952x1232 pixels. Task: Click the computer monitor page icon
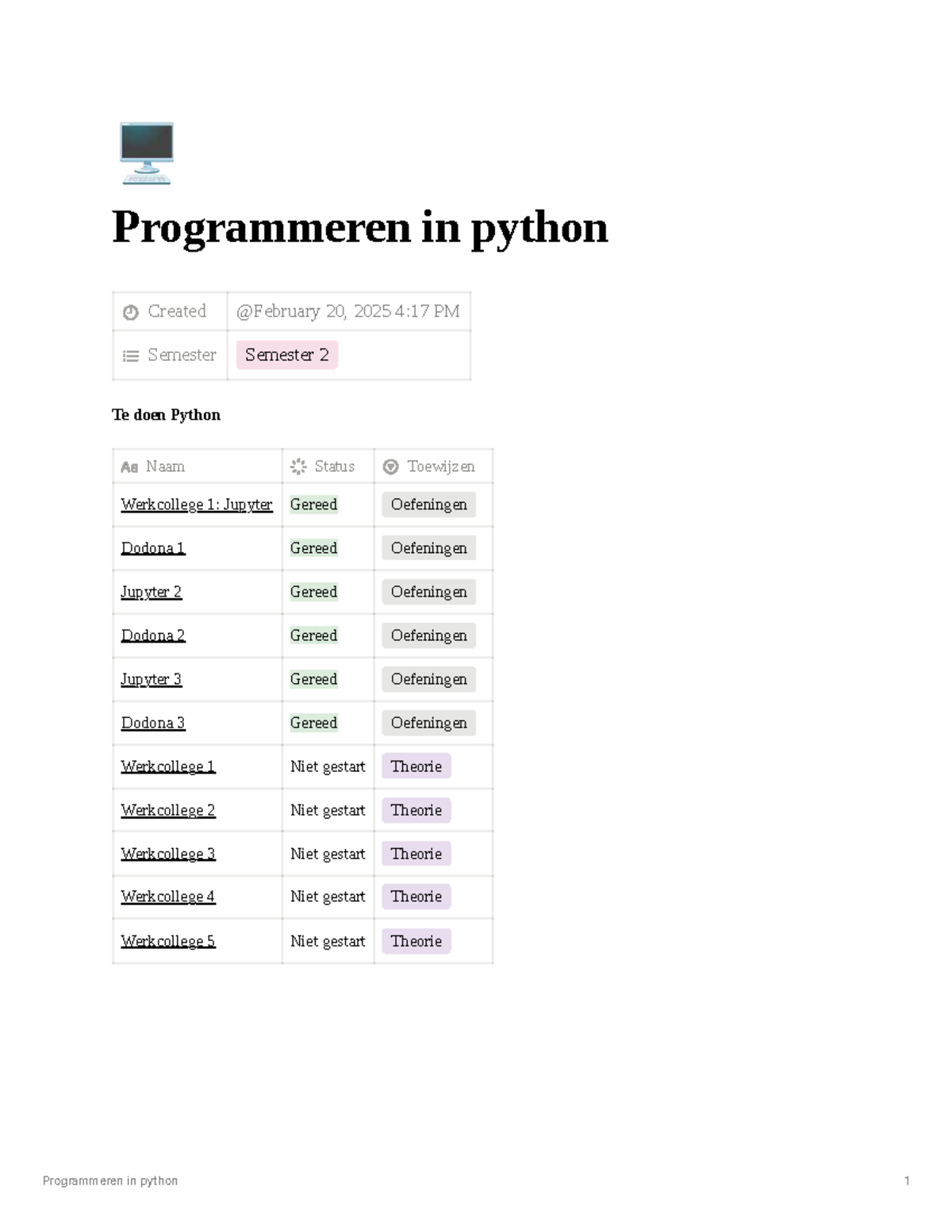(x=147, y=153)
